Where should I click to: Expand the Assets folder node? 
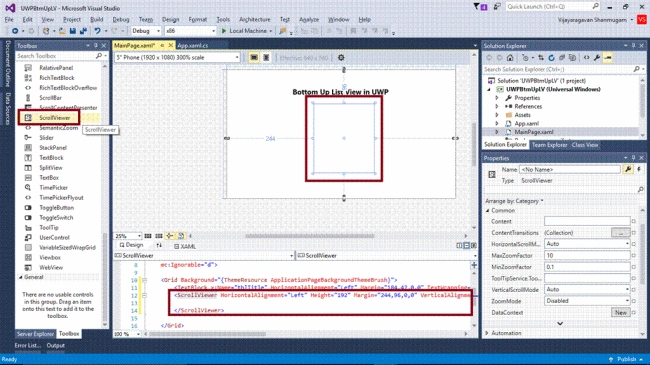click(x=497, y=115)
